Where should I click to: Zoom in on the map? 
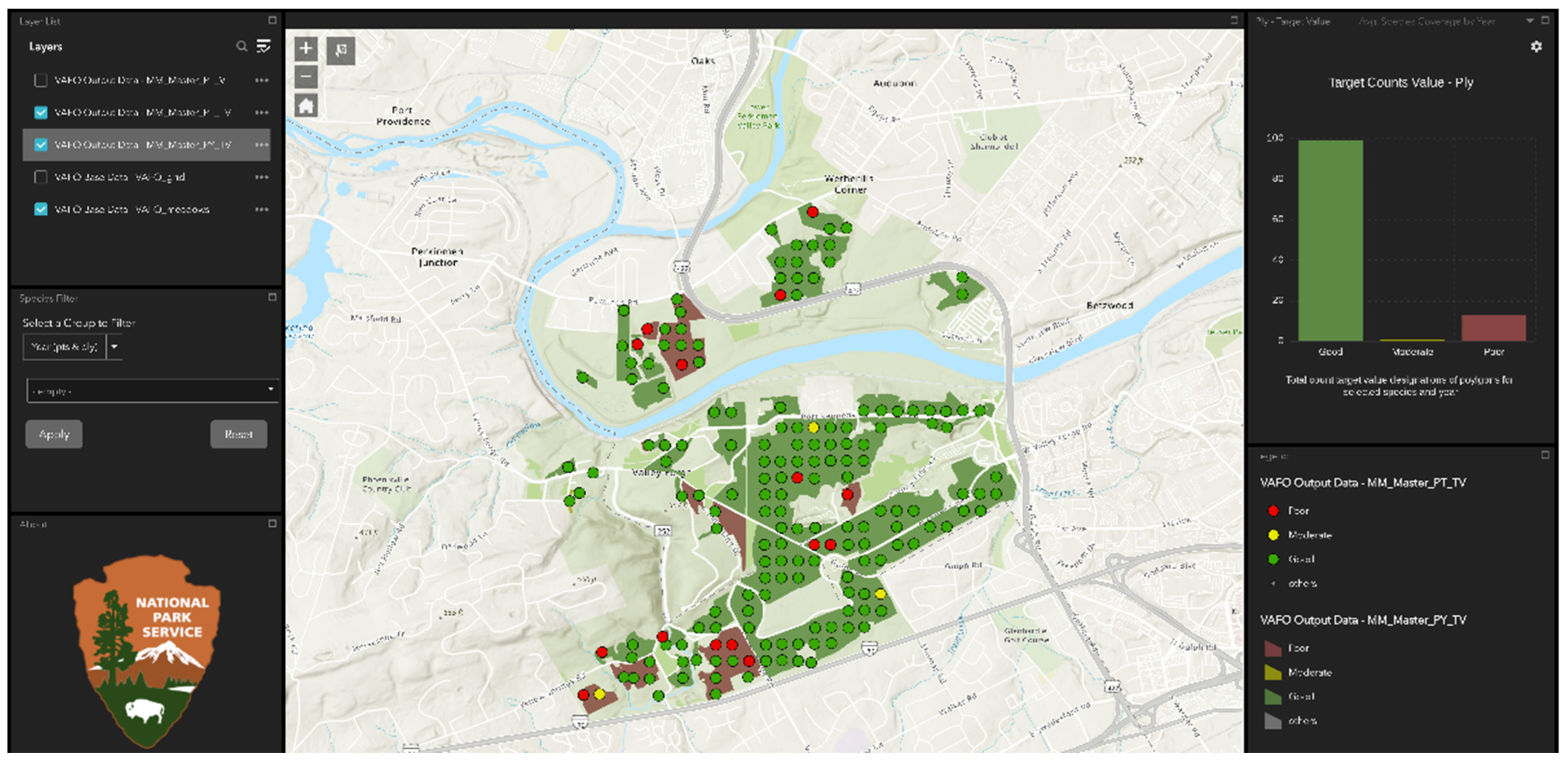click(305, 49)
